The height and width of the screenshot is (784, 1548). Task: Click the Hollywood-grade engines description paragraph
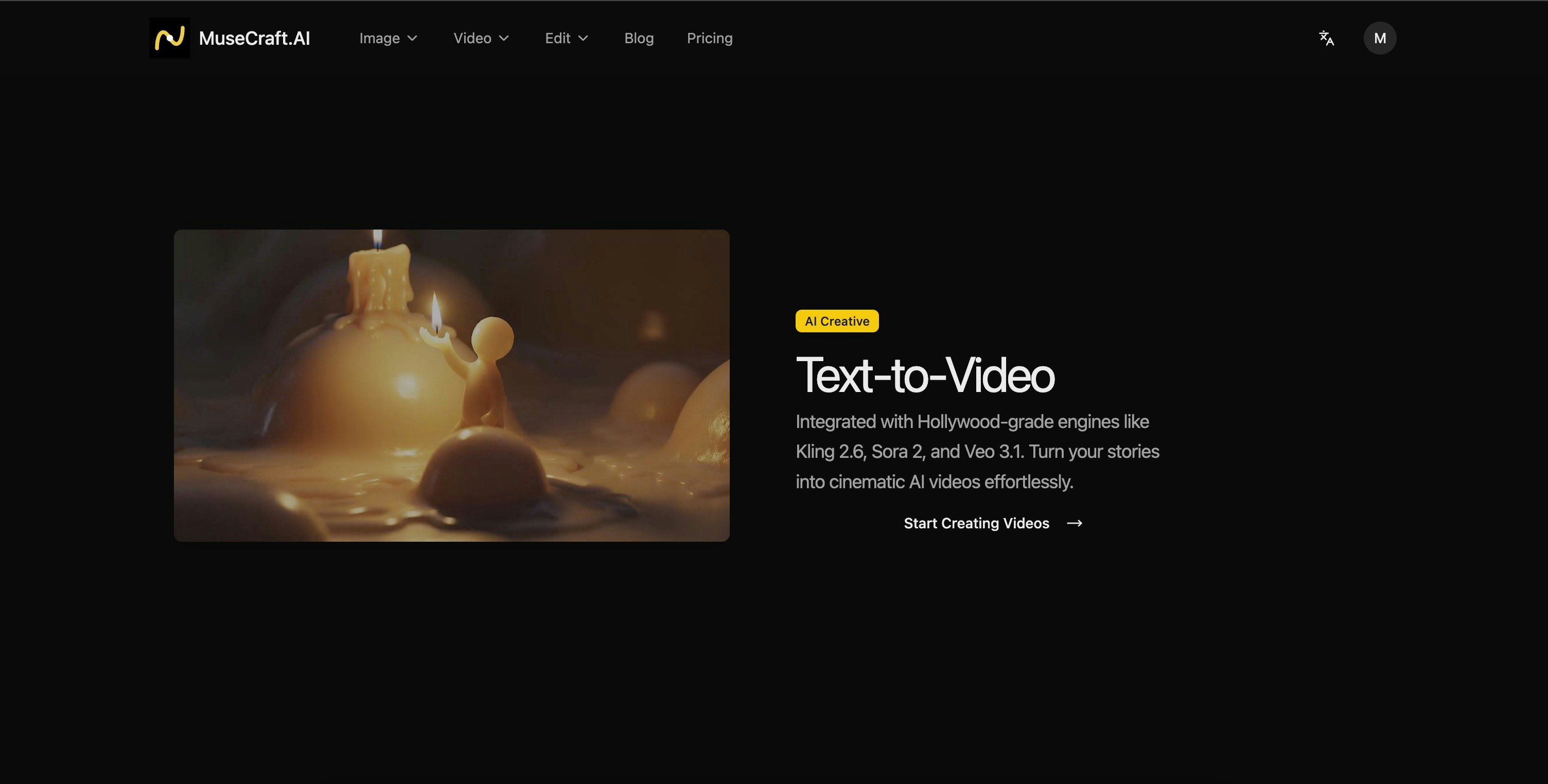(x=977, y=452)
